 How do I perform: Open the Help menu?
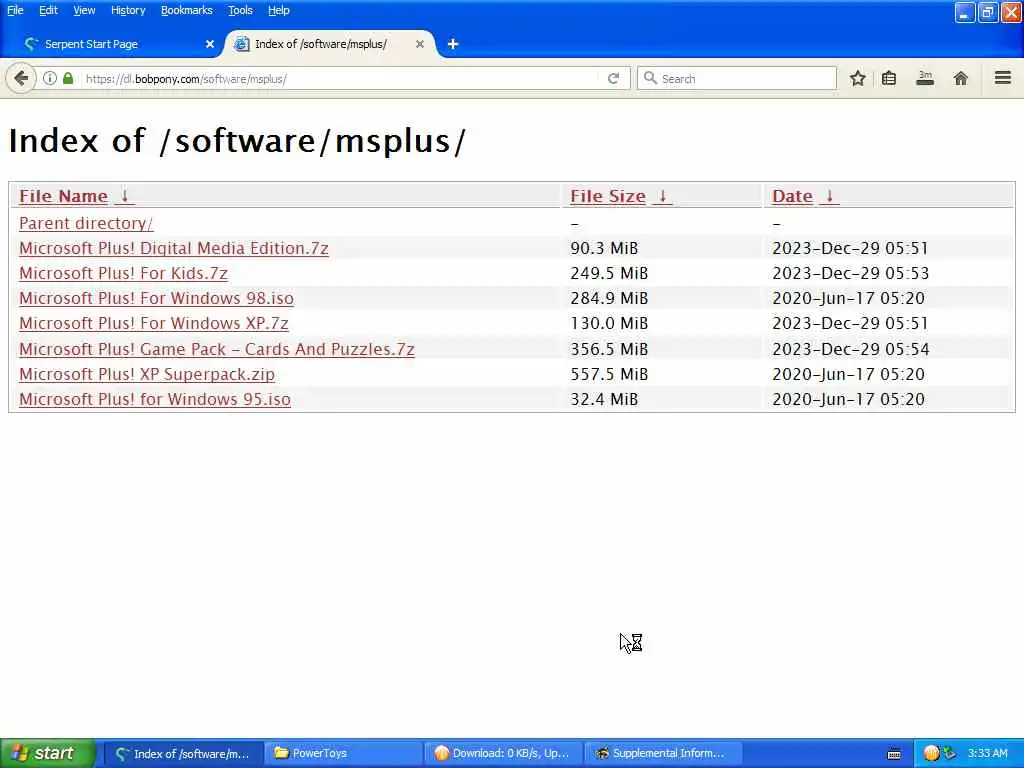point(279,10)
